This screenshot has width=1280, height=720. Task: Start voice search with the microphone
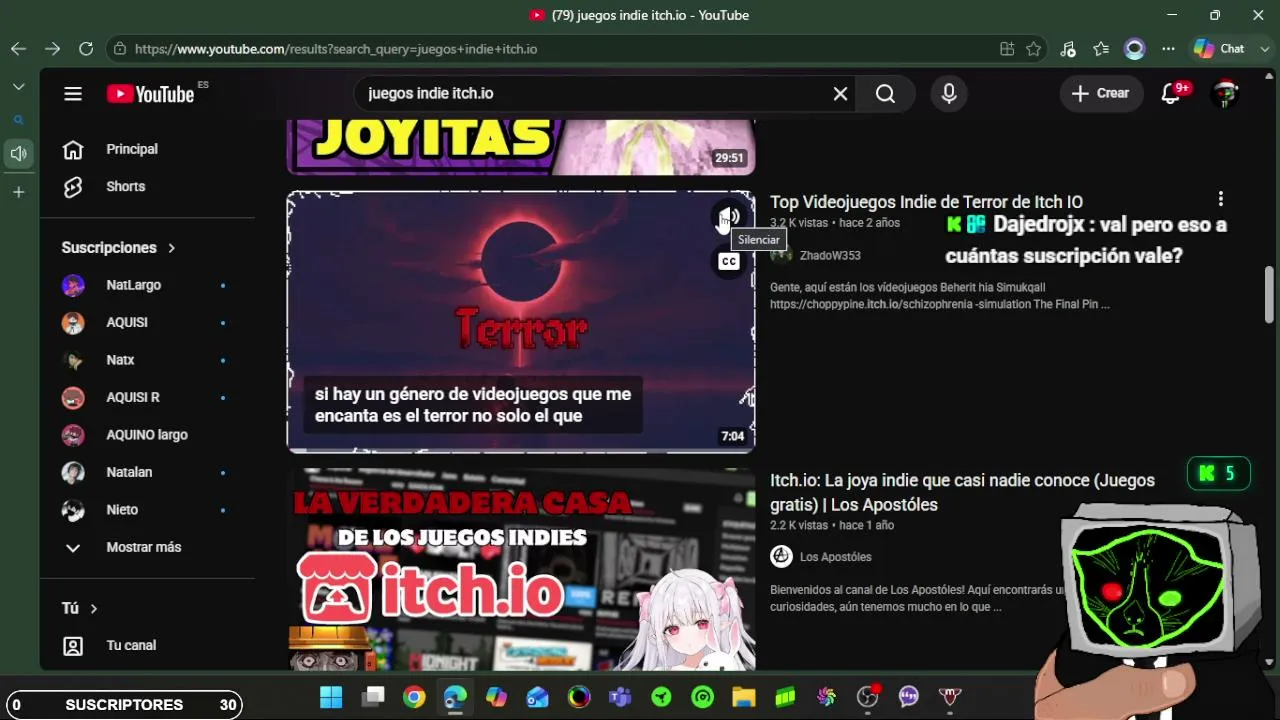tap(949, 93)
